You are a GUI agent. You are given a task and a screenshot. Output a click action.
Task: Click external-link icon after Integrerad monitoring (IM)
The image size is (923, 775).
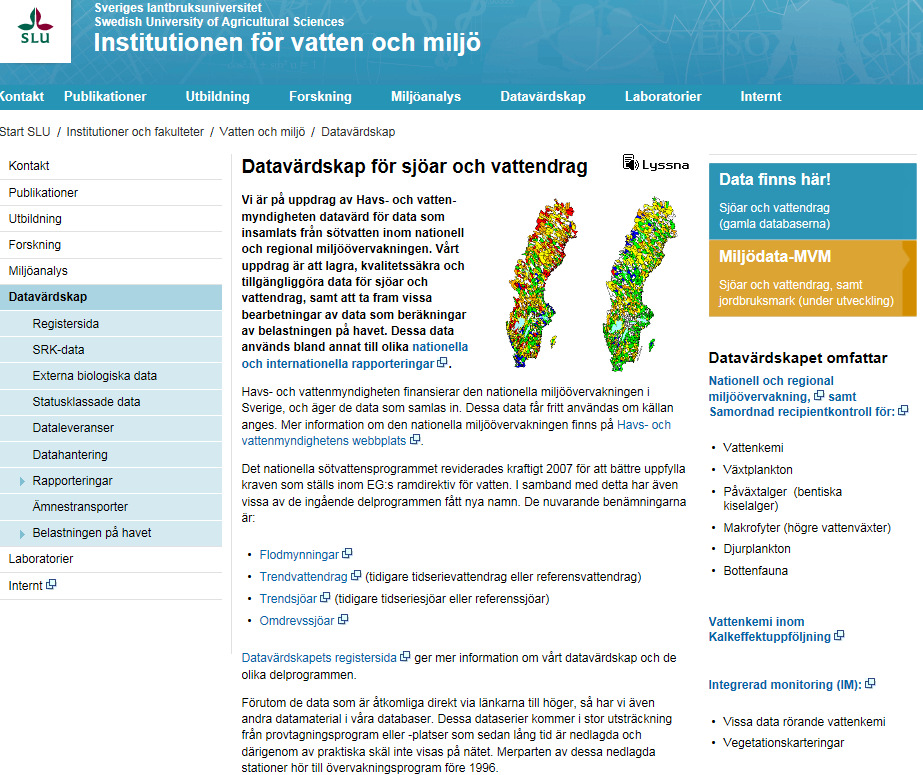(871, 683)
